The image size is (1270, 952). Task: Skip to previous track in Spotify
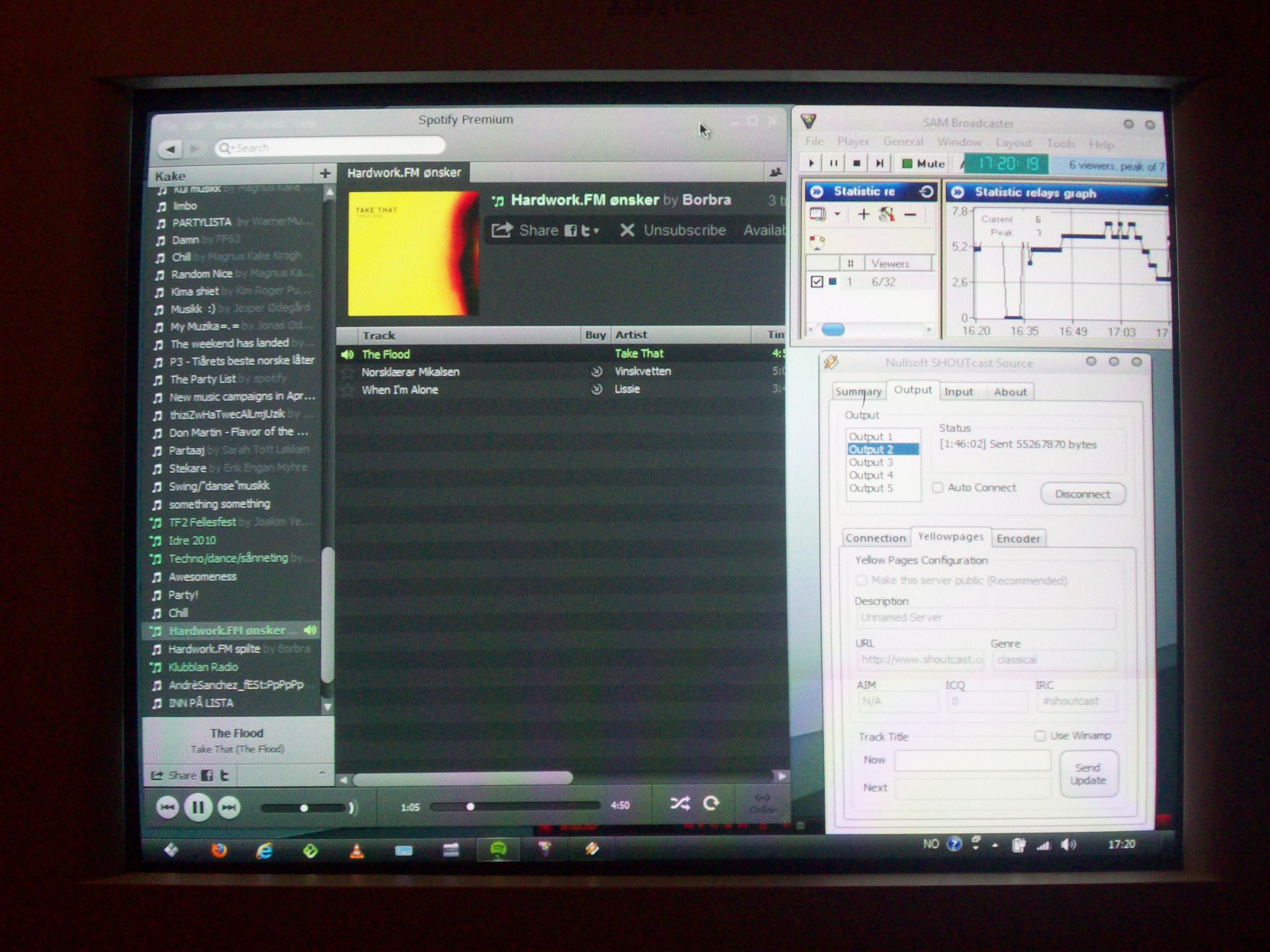tap(167, 808)
